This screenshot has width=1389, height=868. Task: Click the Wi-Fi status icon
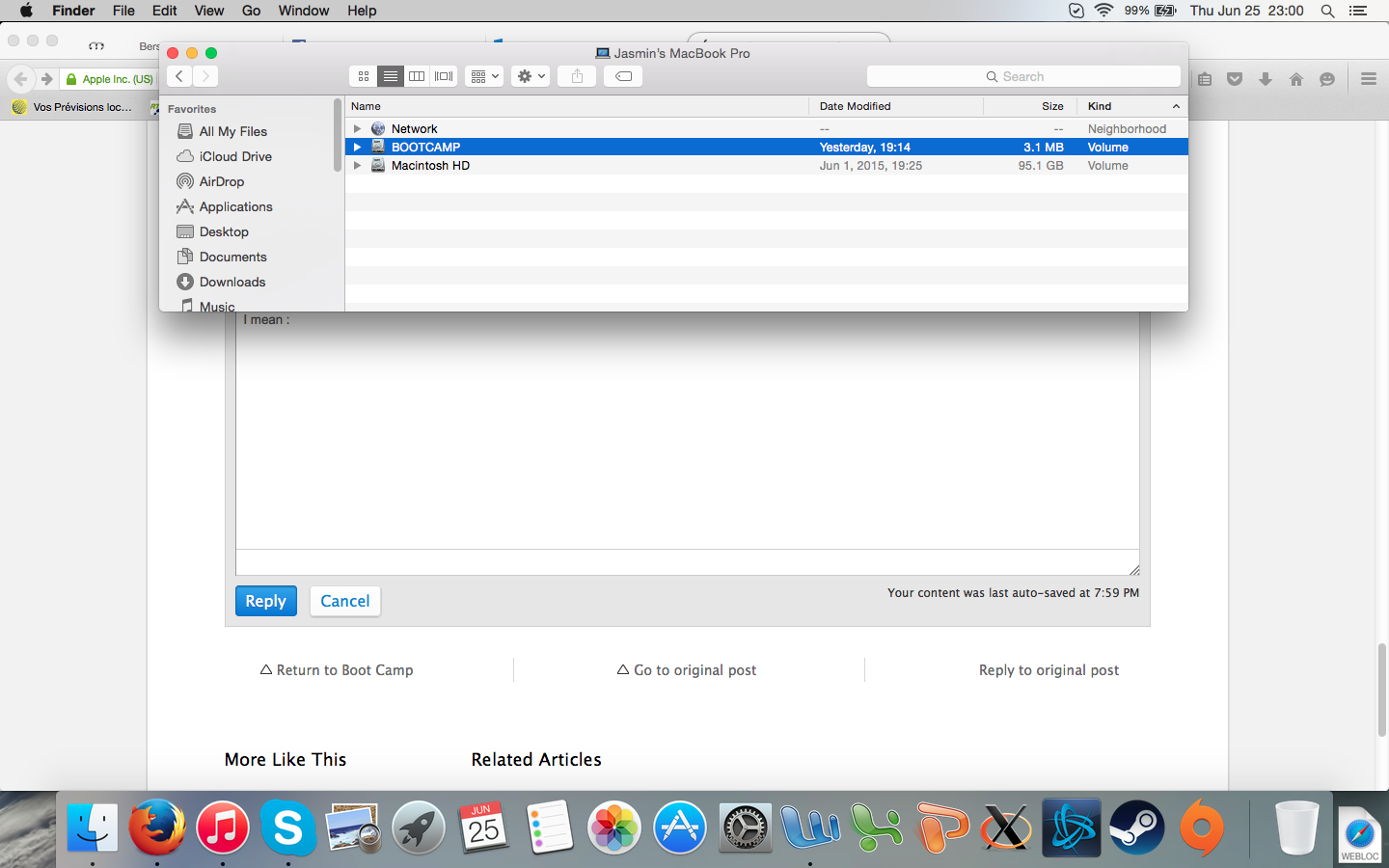pyautogui.click(x=1104, y=11)
